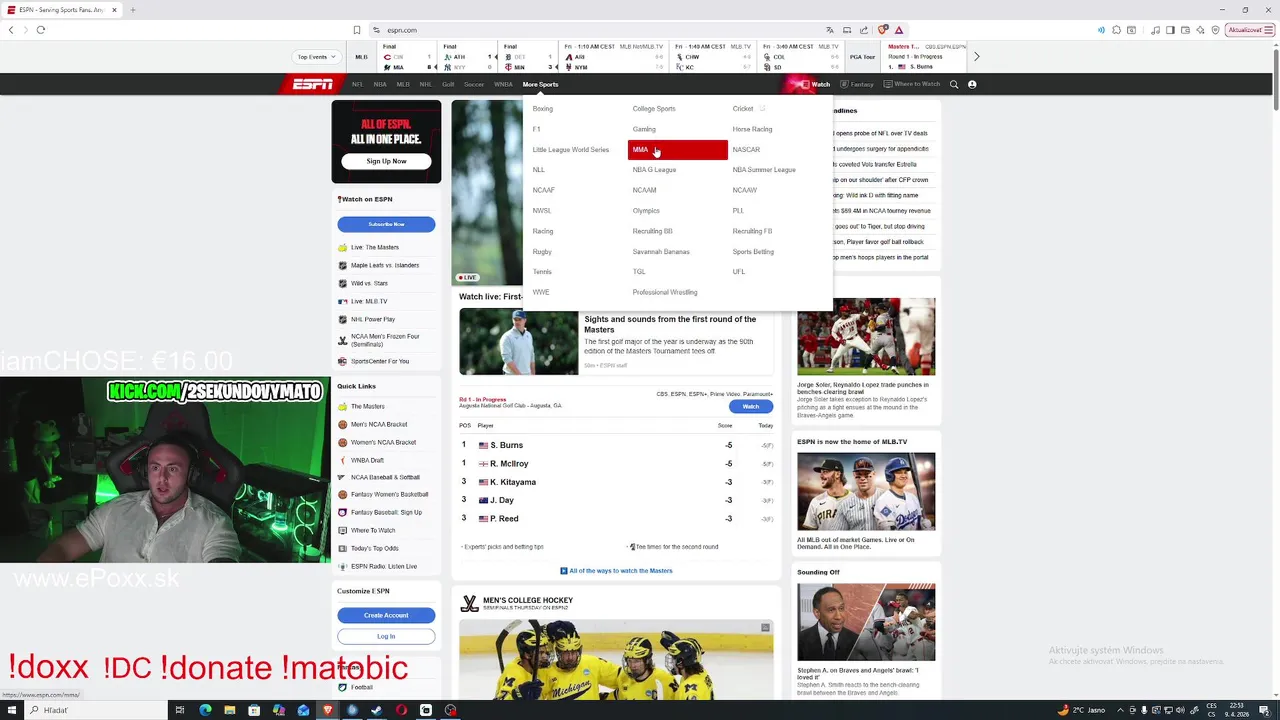Open the Top Events dropdown
This screenshot has width=1280, height=720.
coord(316,57)
